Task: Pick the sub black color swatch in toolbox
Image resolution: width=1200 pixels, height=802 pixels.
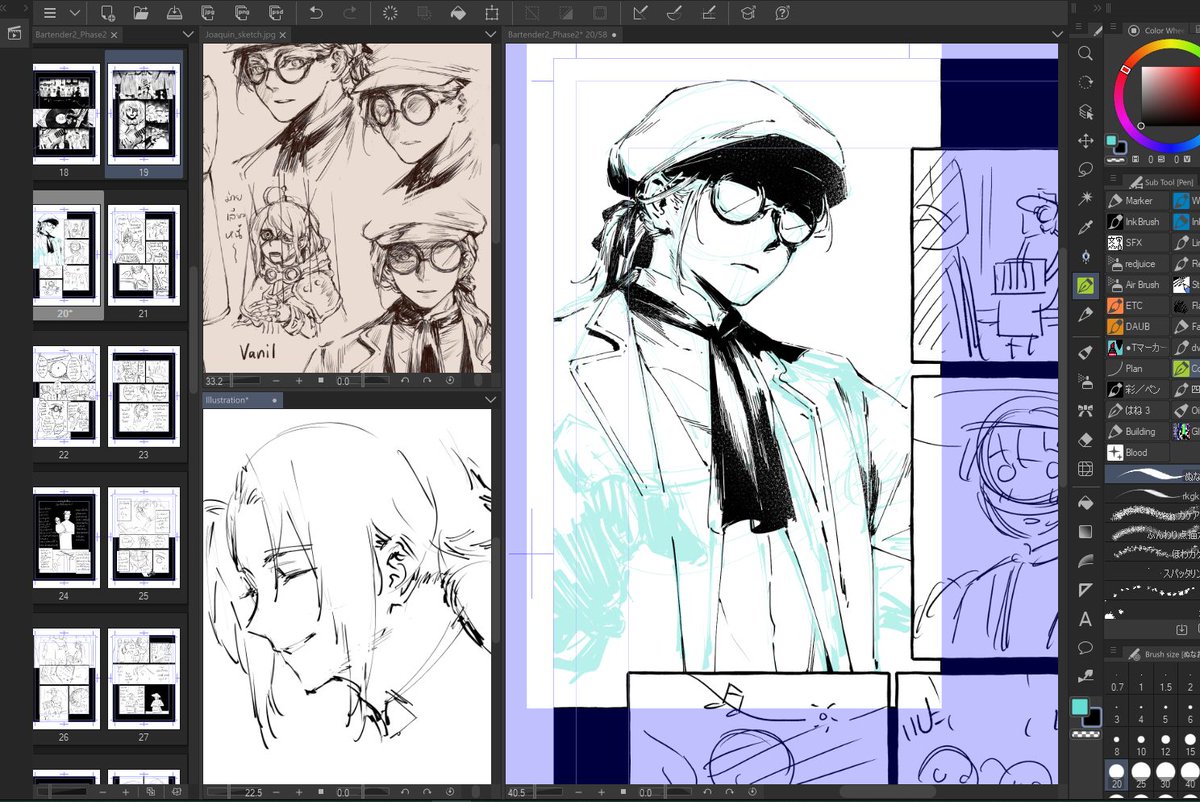Action: coord(1093,717)
